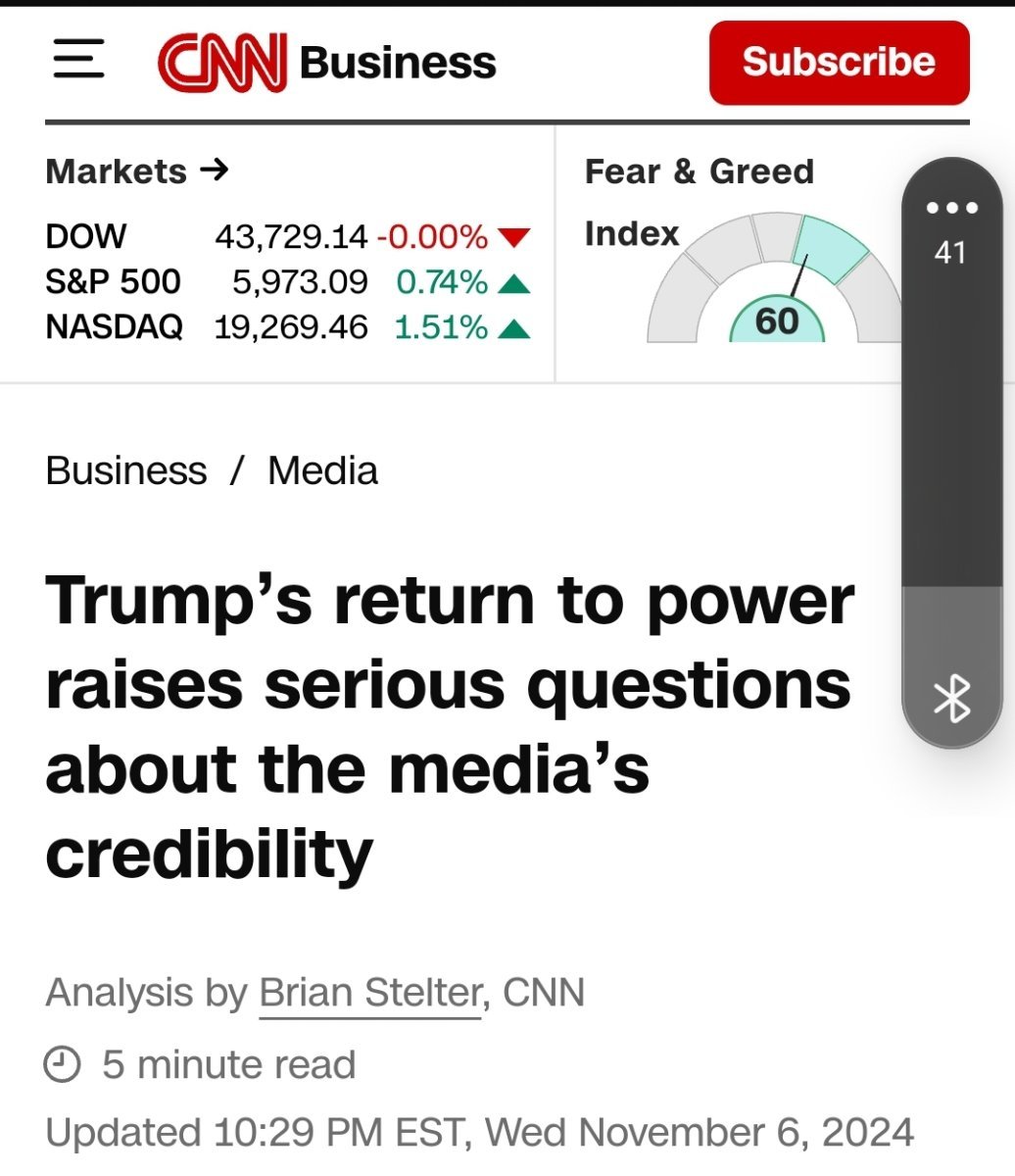Viewport: 1015px width, 1176px height.
Task: Click the red DOW down triangle
Action: pyautogui.click(x=514, y=237)
